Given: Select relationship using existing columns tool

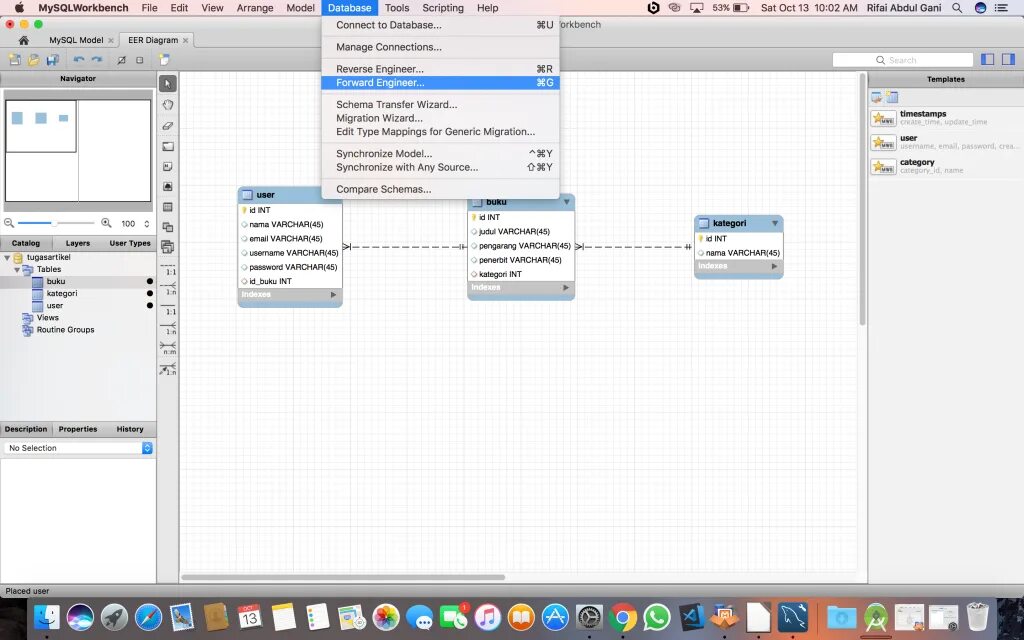Looking at the screenshot, I should click(168, 368).
